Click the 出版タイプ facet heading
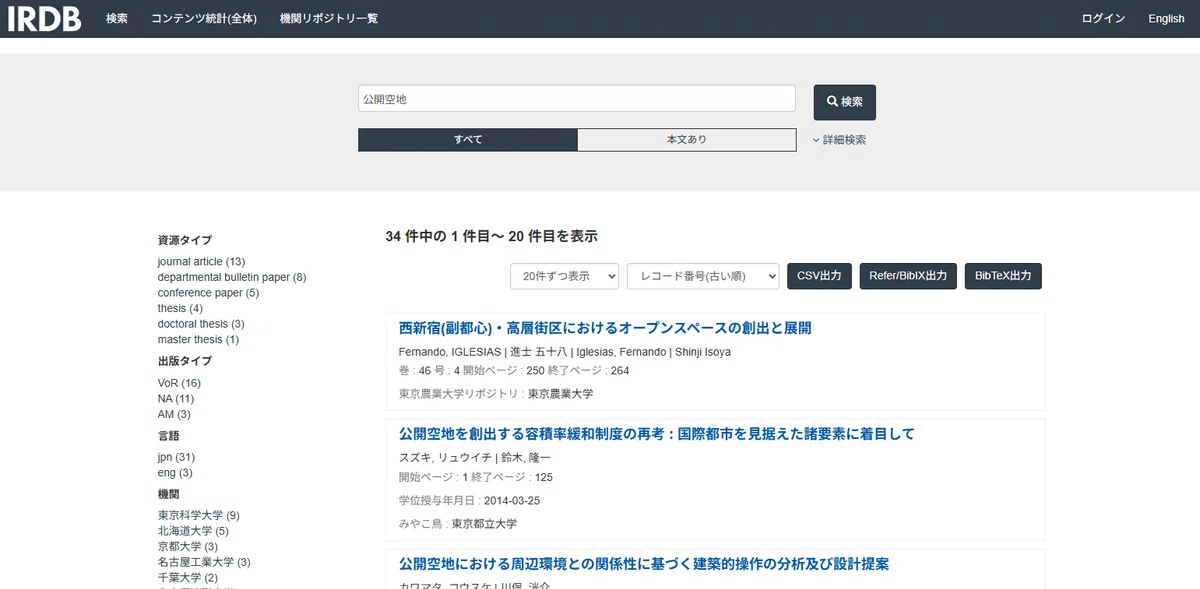 click(185, 361)
